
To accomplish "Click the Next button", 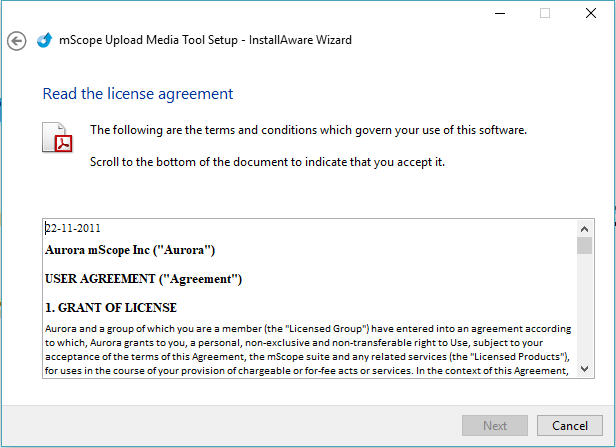I will click(x=495, y=425).
